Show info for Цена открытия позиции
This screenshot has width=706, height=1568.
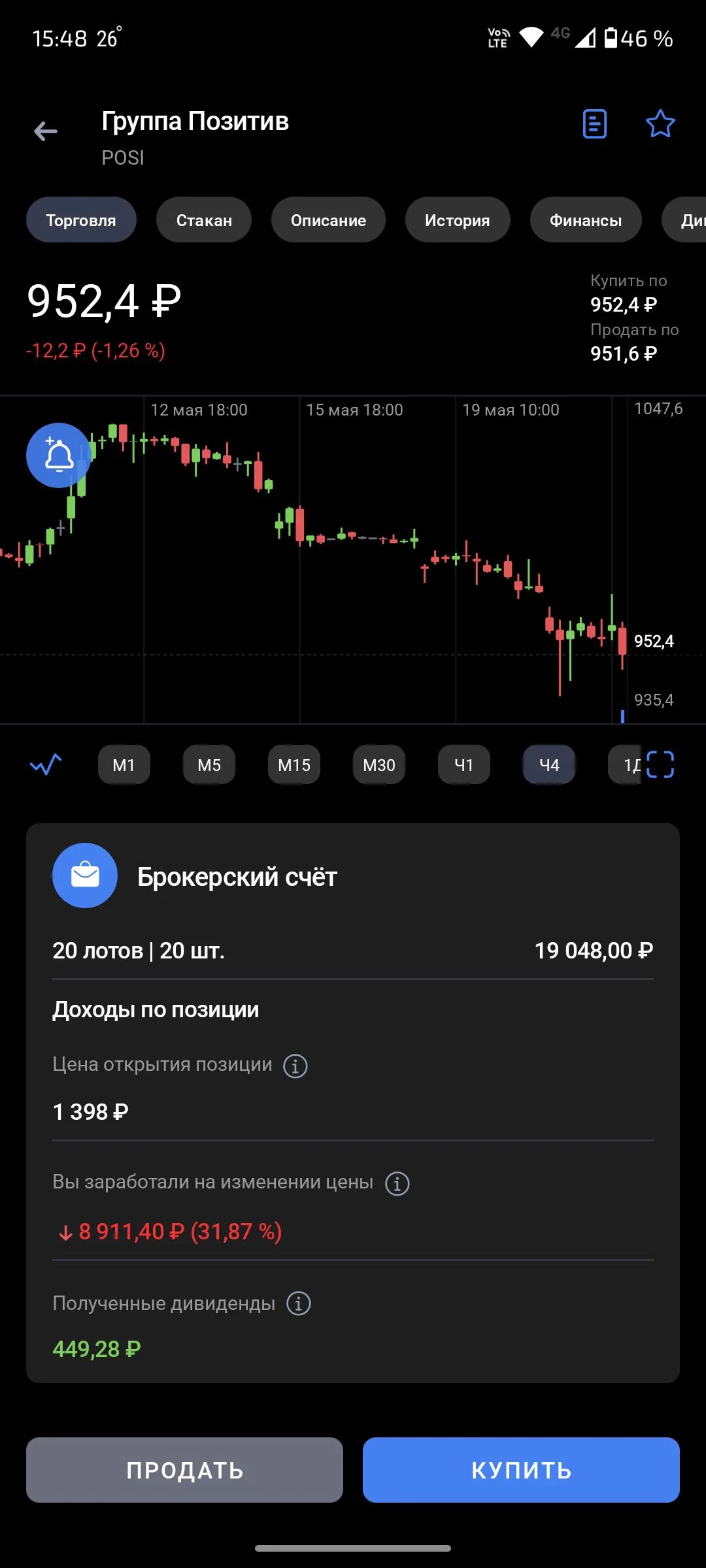295,1066
